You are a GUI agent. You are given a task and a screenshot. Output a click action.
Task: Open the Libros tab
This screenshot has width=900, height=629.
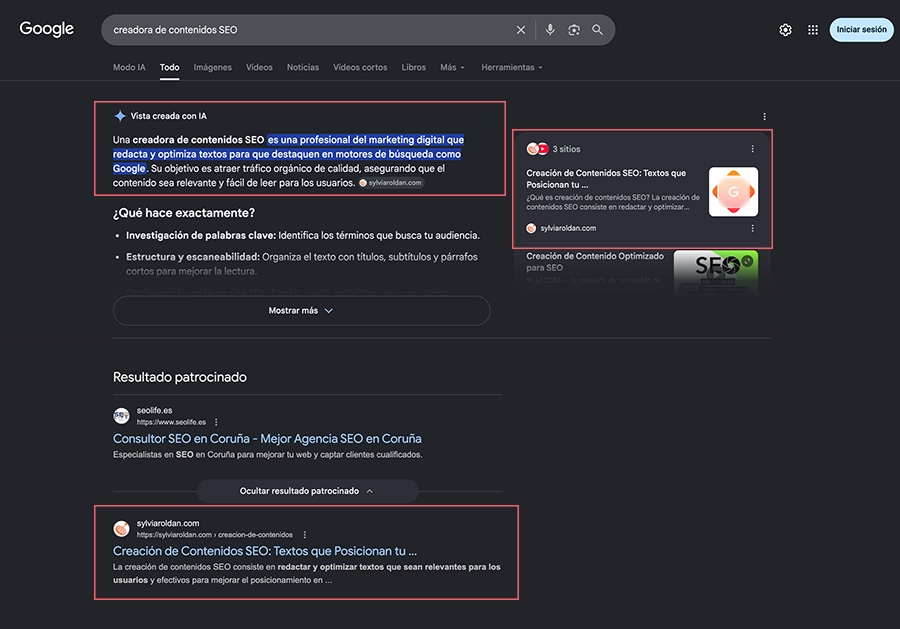[x=413, y=67]
